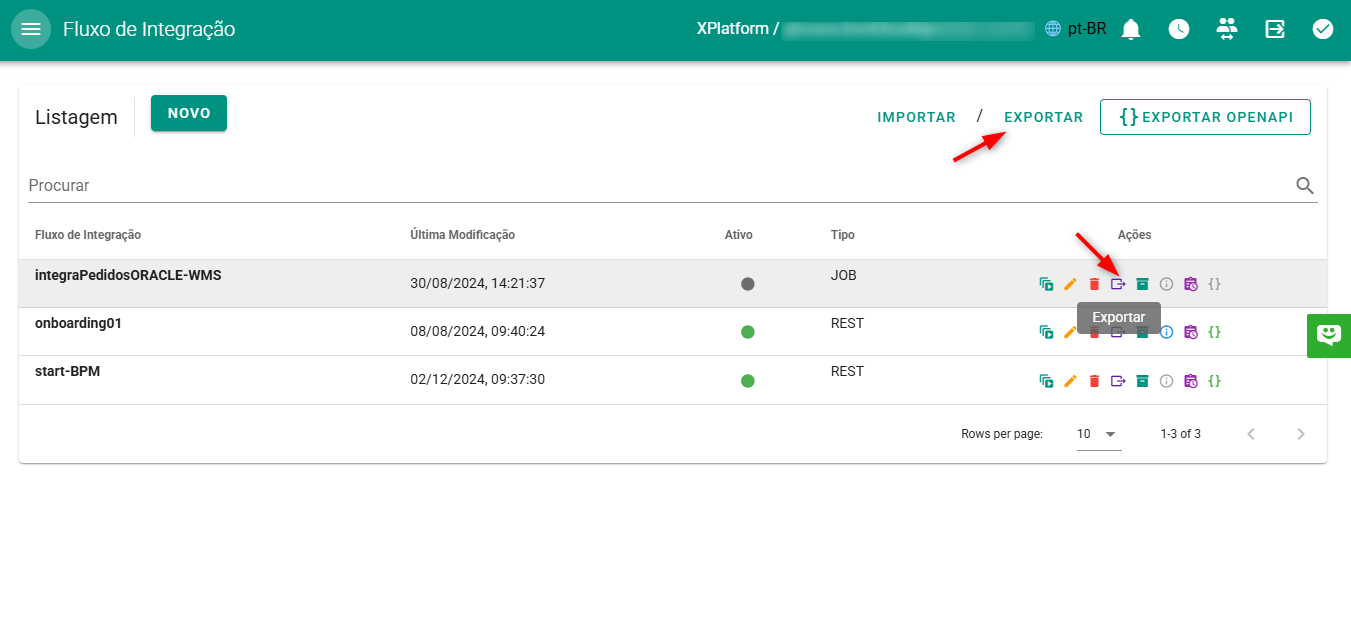Select the onboarding01 row name
Image resolution: width=1351 pixels, height=627 pixels.
78,323
